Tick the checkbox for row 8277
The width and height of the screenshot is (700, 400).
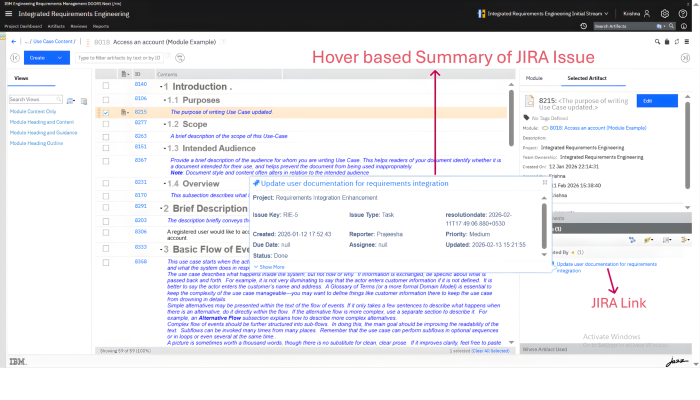[x=106, y=124]
